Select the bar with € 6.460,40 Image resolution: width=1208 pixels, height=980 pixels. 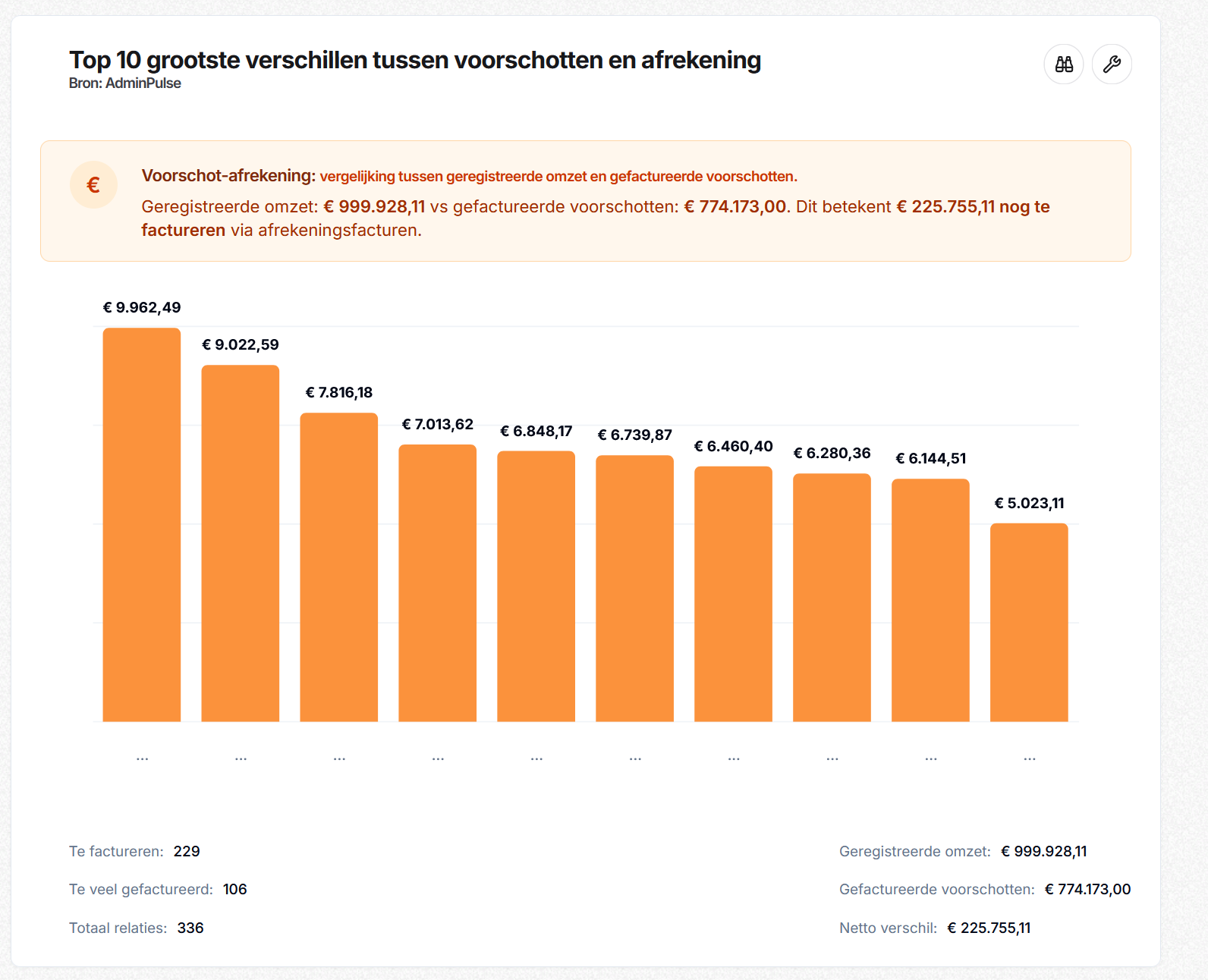(x=734, y=593)
